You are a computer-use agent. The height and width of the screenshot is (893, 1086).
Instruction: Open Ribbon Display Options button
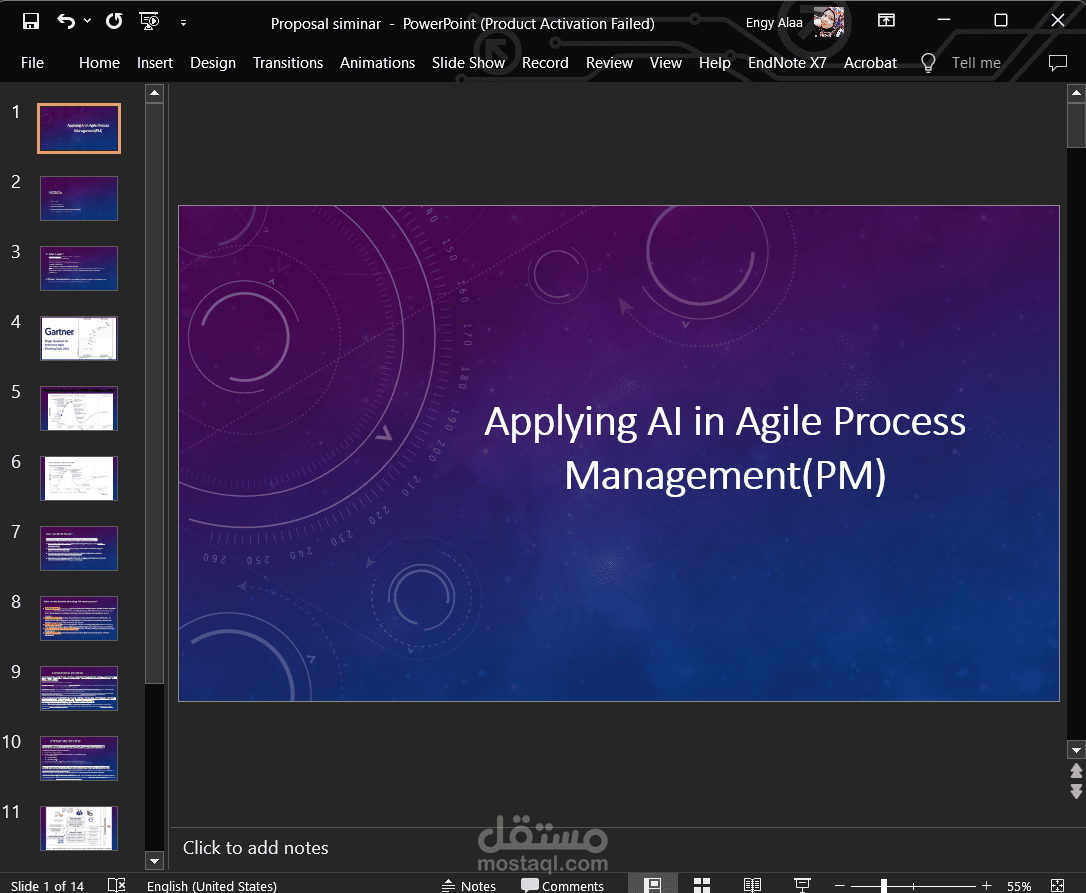886,21
